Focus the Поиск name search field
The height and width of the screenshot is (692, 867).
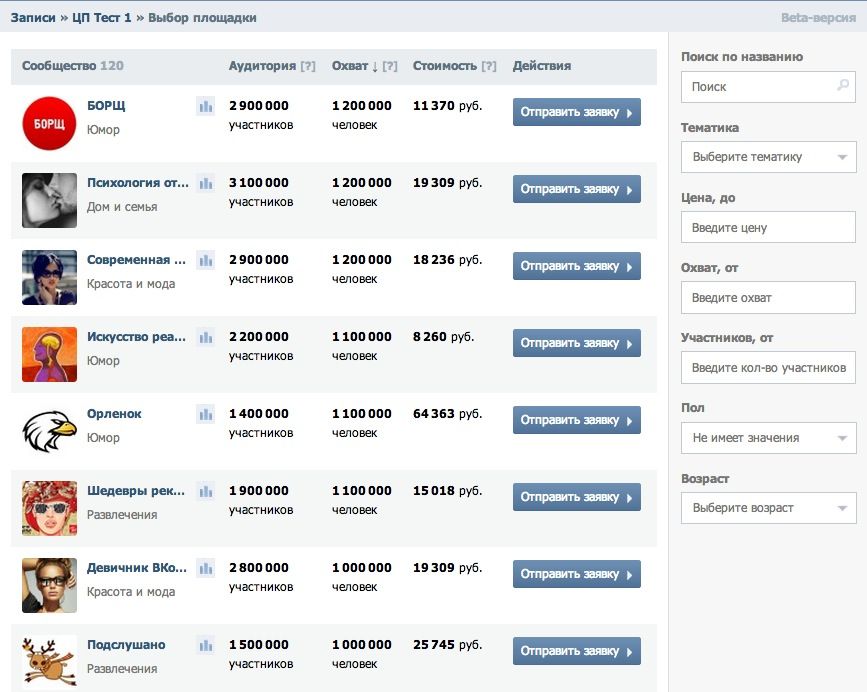[769, 87]
